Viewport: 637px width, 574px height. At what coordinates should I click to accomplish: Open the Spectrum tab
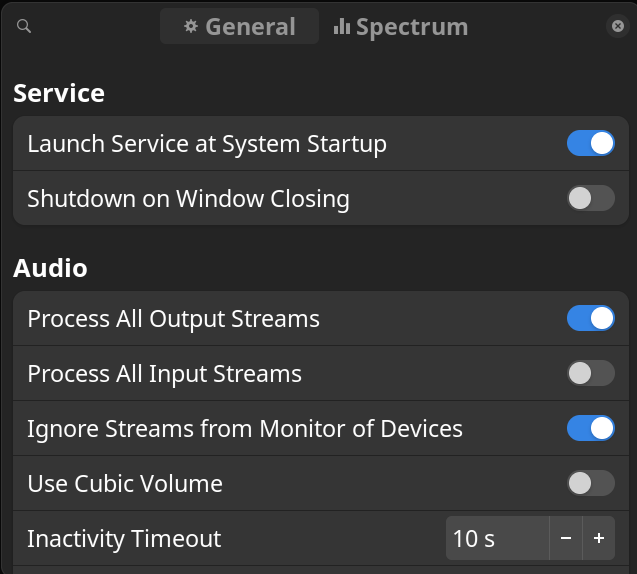click(x=400, y=27)
